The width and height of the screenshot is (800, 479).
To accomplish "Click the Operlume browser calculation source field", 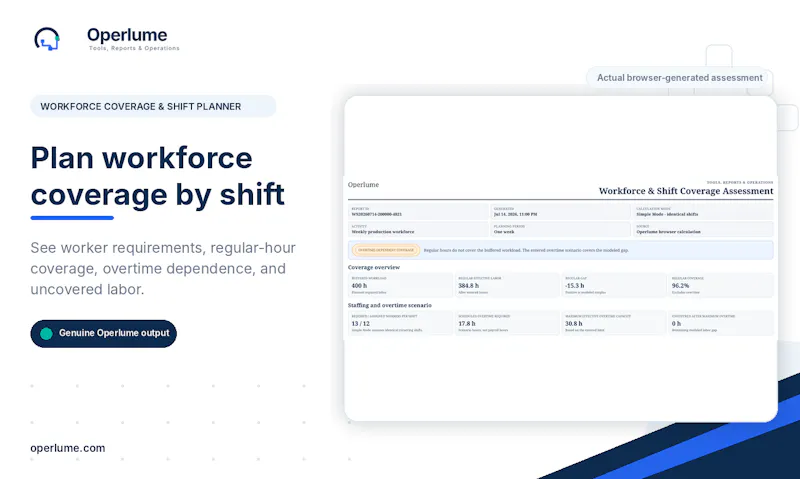I will 703,229.
